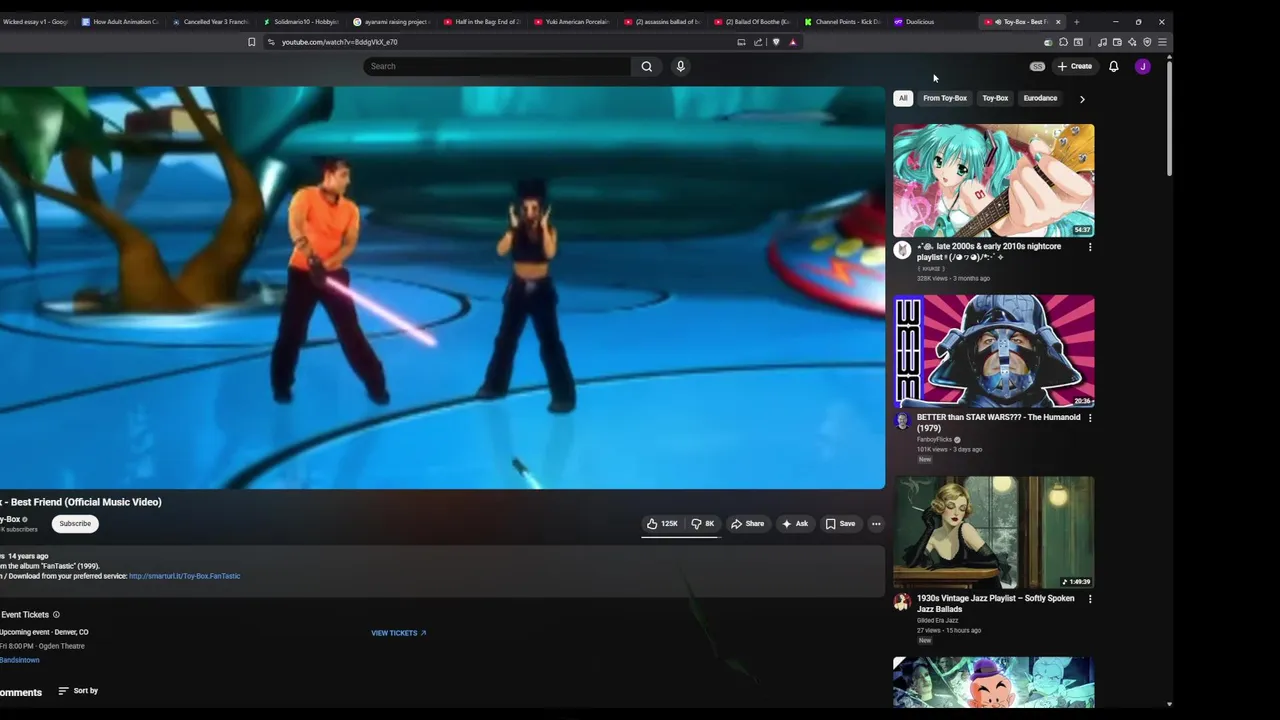Switch to Duolicious browser tab
Screen dimensions: 1280x720
(x=932, y=21)
